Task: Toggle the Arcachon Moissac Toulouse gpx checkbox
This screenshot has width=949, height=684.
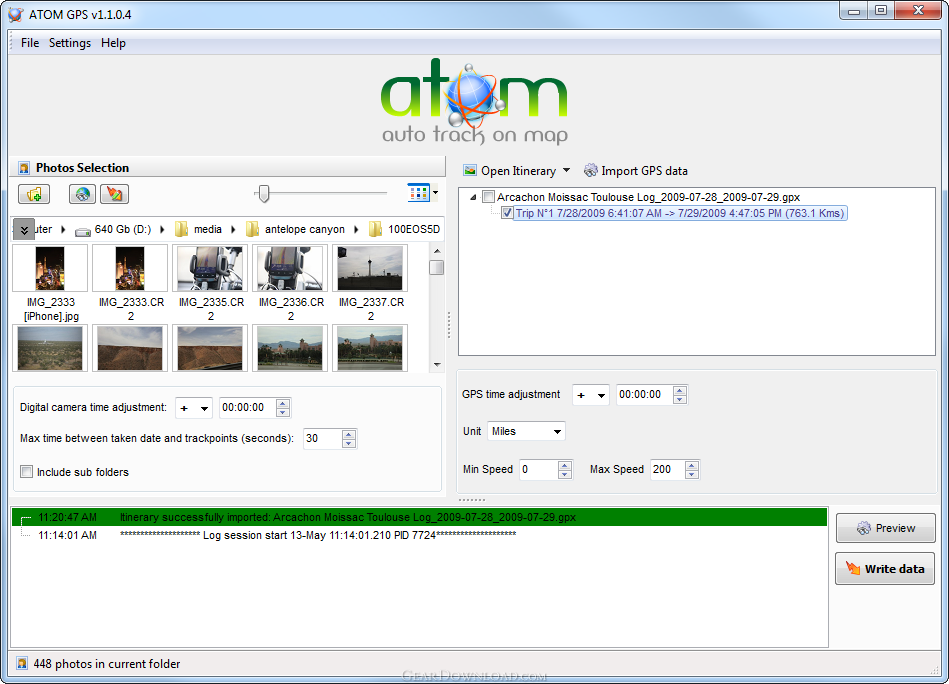Action: pos(488,197)
